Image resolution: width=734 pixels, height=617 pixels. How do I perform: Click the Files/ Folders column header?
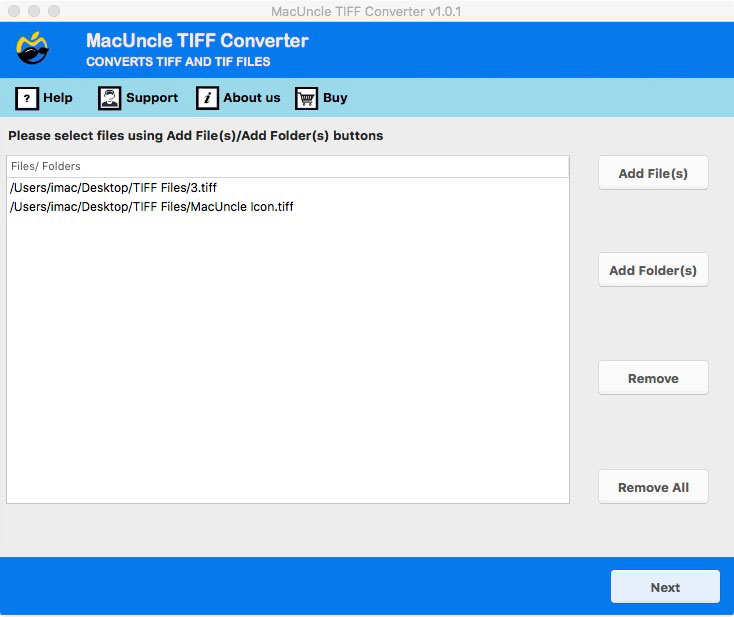288,166
